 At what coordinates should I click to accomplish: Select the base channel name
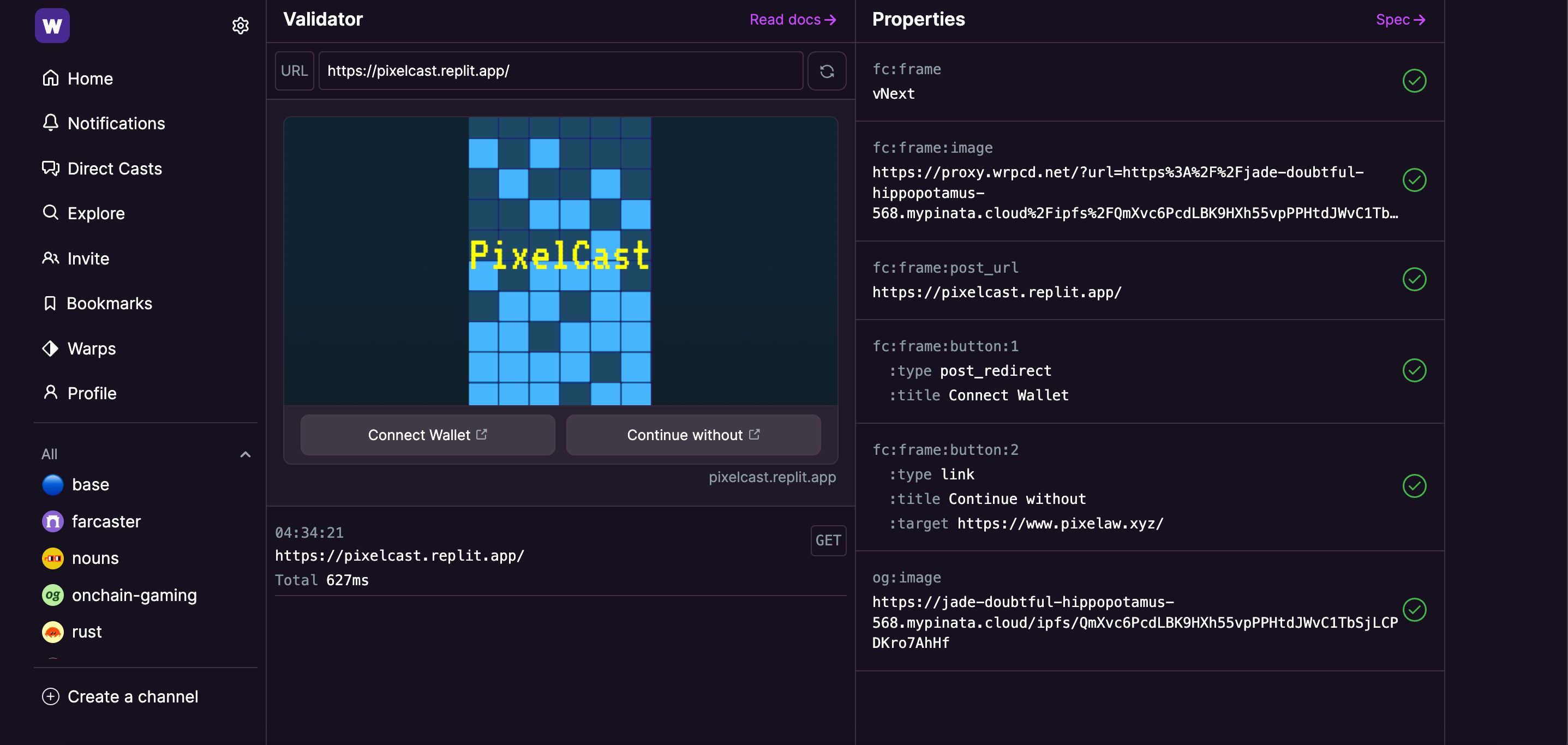[91, 484]
